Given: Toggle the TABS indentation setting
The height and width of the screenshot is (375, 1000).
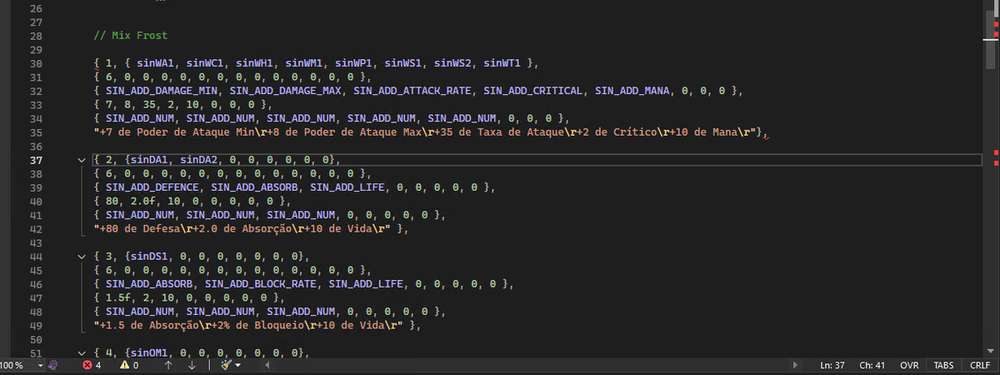Looking at the screenshot, I should pyautogui.click(x=944, y=365).
